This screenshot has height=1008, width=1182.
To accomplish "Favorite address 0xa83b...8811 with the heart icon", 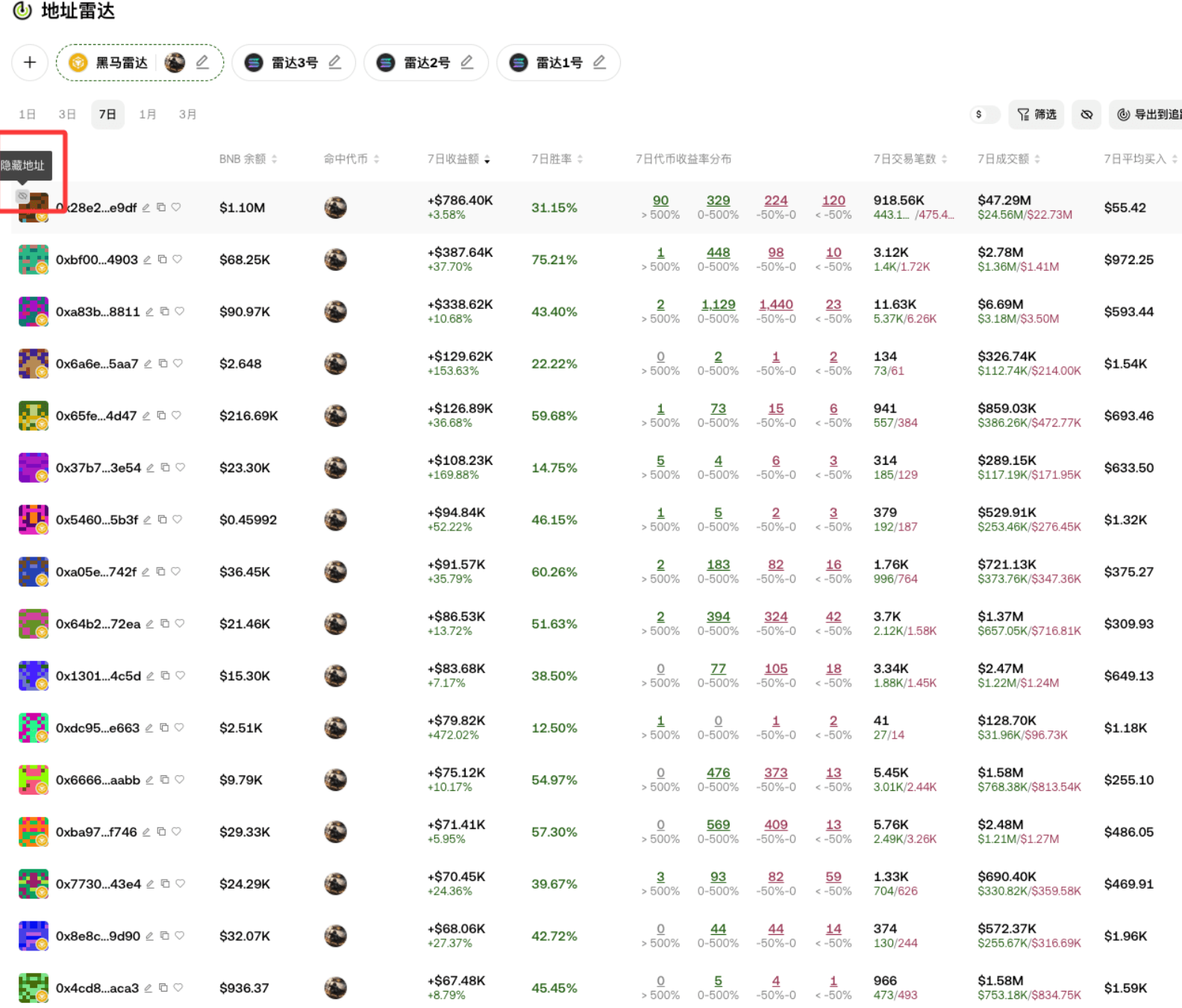I will 180,312.
